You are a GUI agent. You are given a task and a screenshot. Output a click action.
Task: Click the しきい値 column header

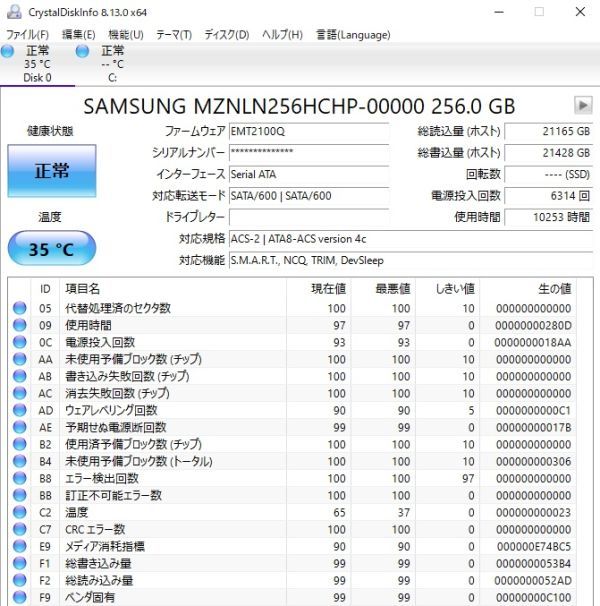pos(448,289)
